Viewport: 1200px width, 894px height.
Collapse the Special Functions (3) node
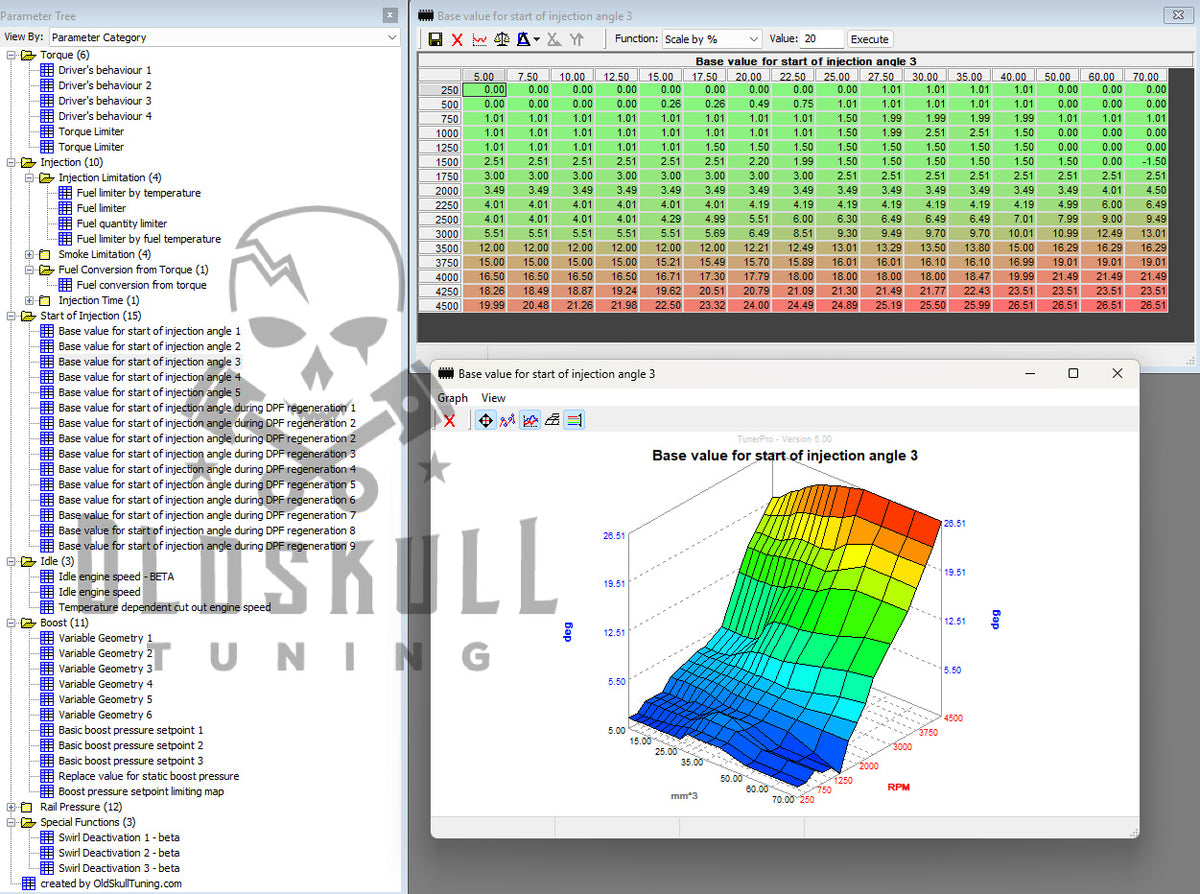(x=11, y=822)
